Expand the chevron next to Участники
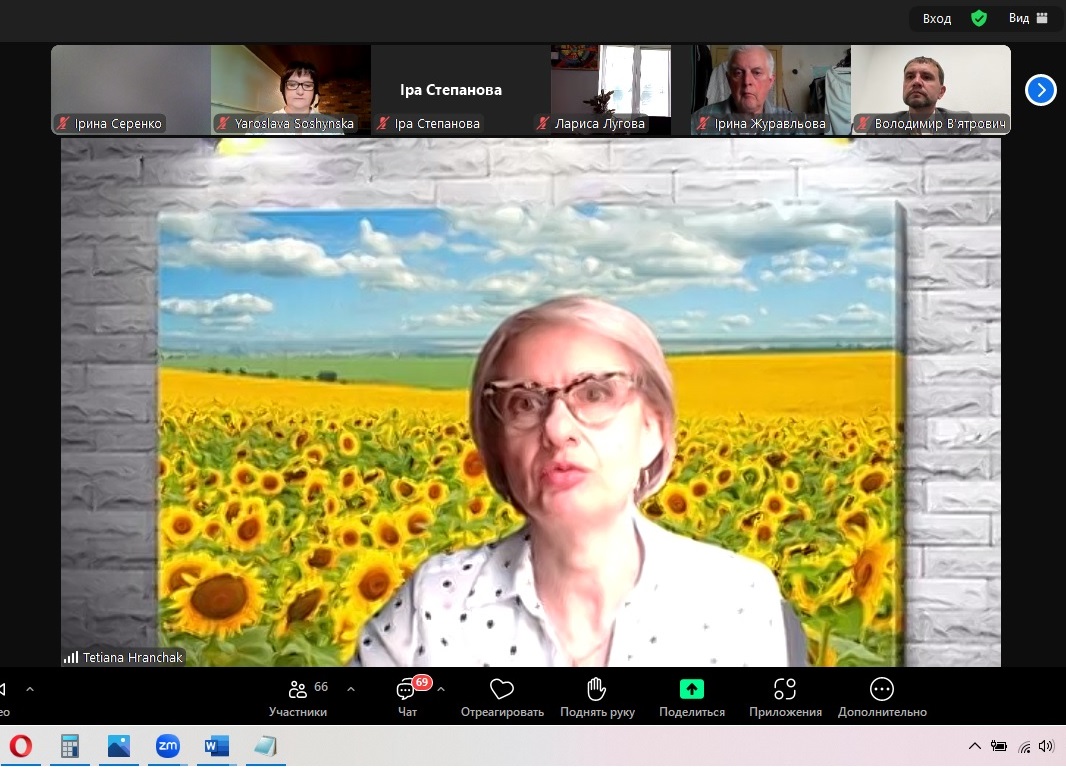Screen dimensions: 1066x770 (351, 689)
